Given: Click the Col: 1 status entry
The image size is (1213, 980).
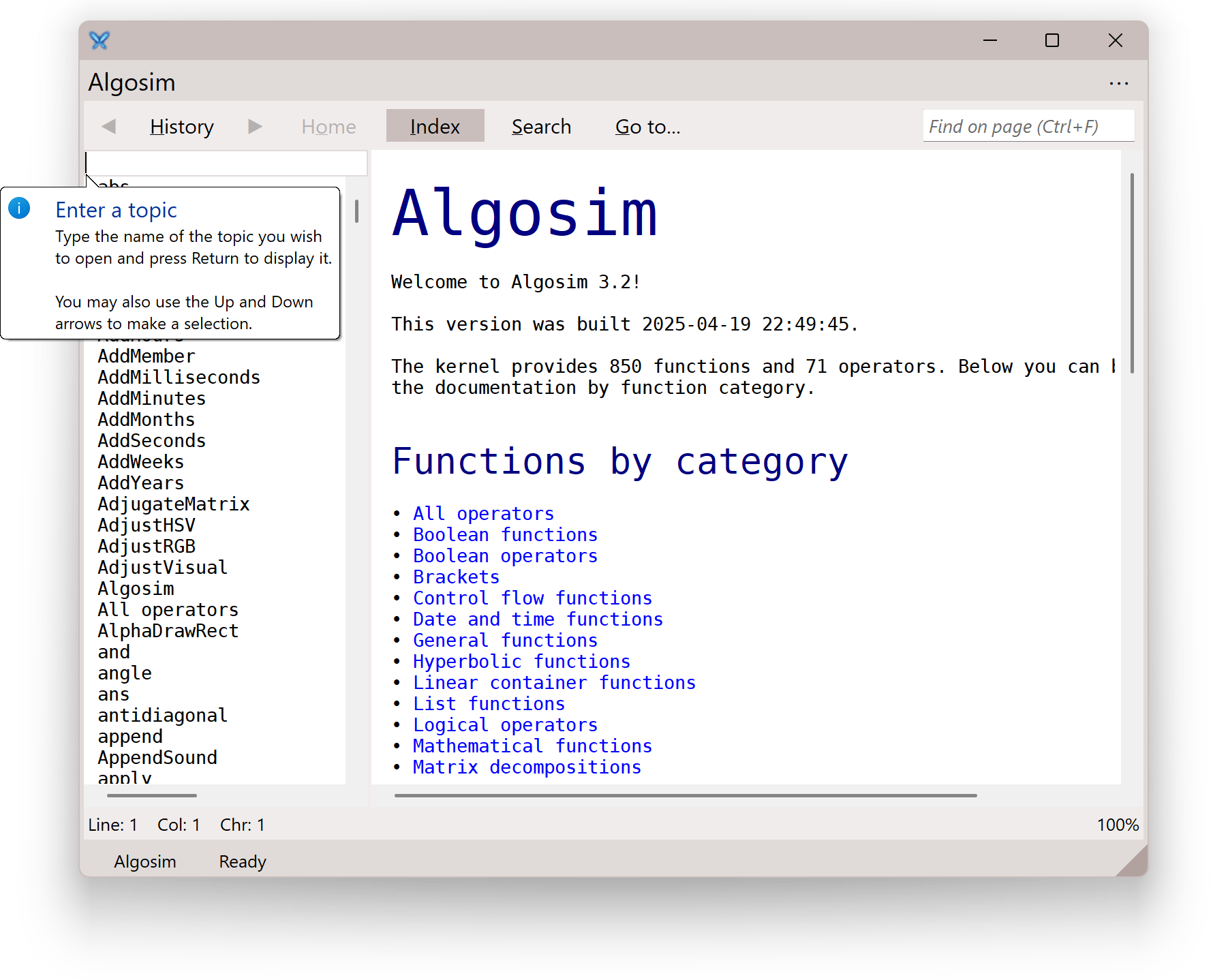Looking at the screenshot, I should [179, 825].
